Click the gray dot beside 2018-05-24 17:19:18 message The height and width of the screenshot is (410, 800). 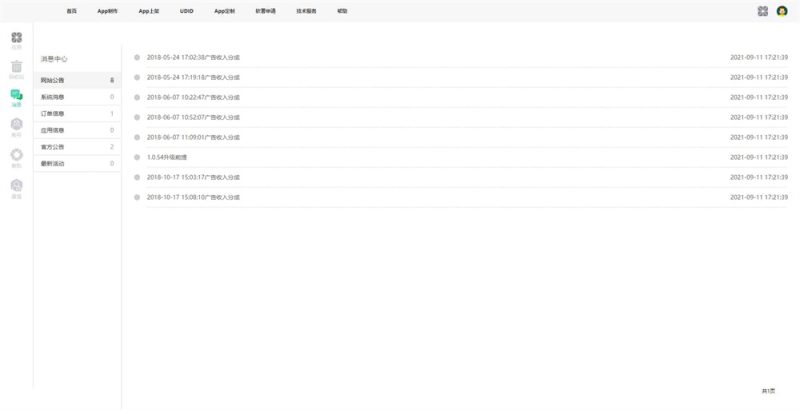pyautogui.click(x=137, y=78)
